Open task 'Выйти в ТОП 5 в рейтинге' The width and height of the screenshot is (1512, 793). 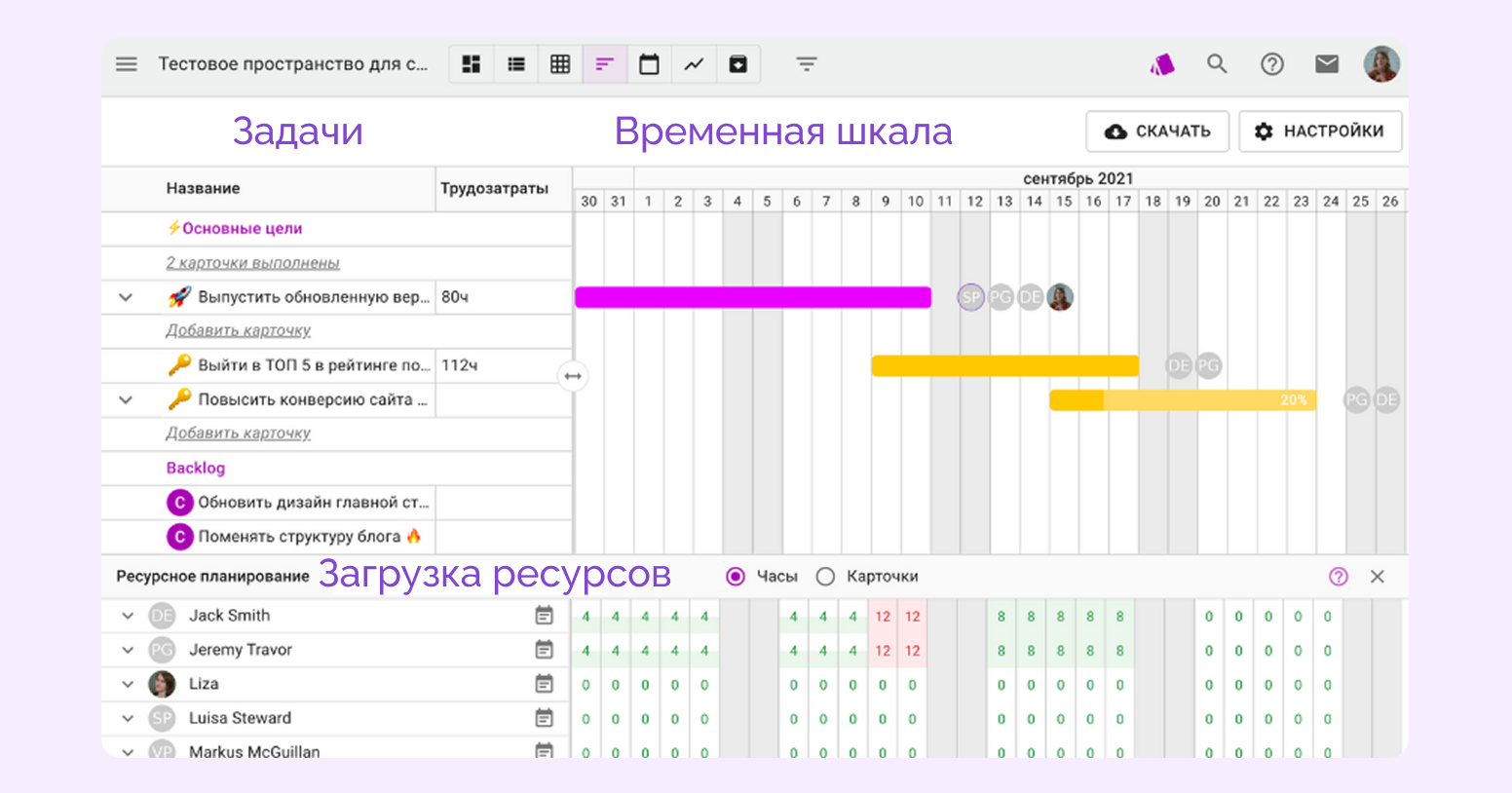click(x=314, y=365)
